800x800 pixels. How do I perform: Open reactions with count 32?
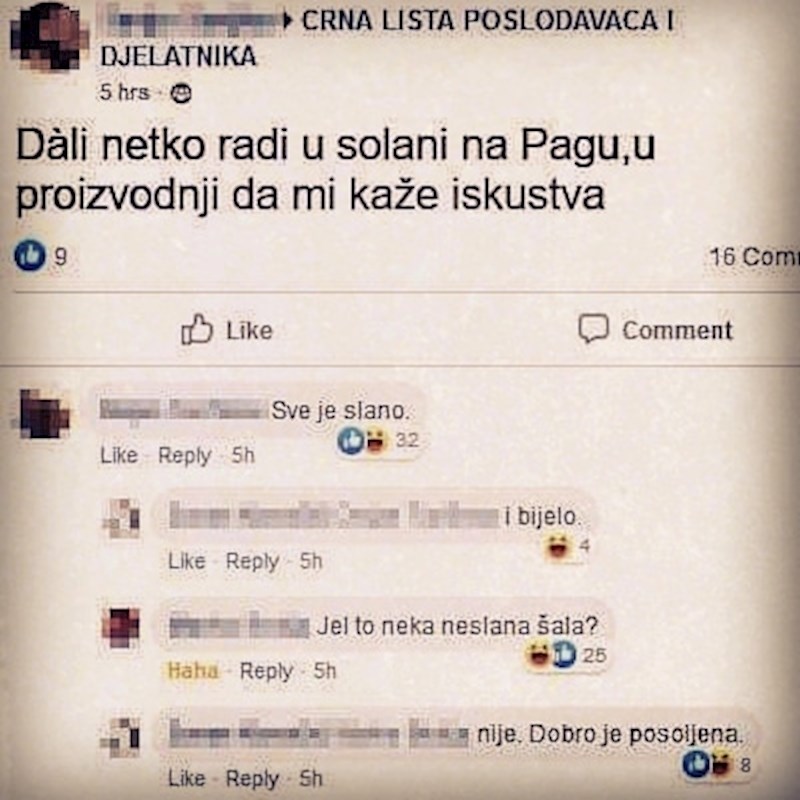point(378,440)
